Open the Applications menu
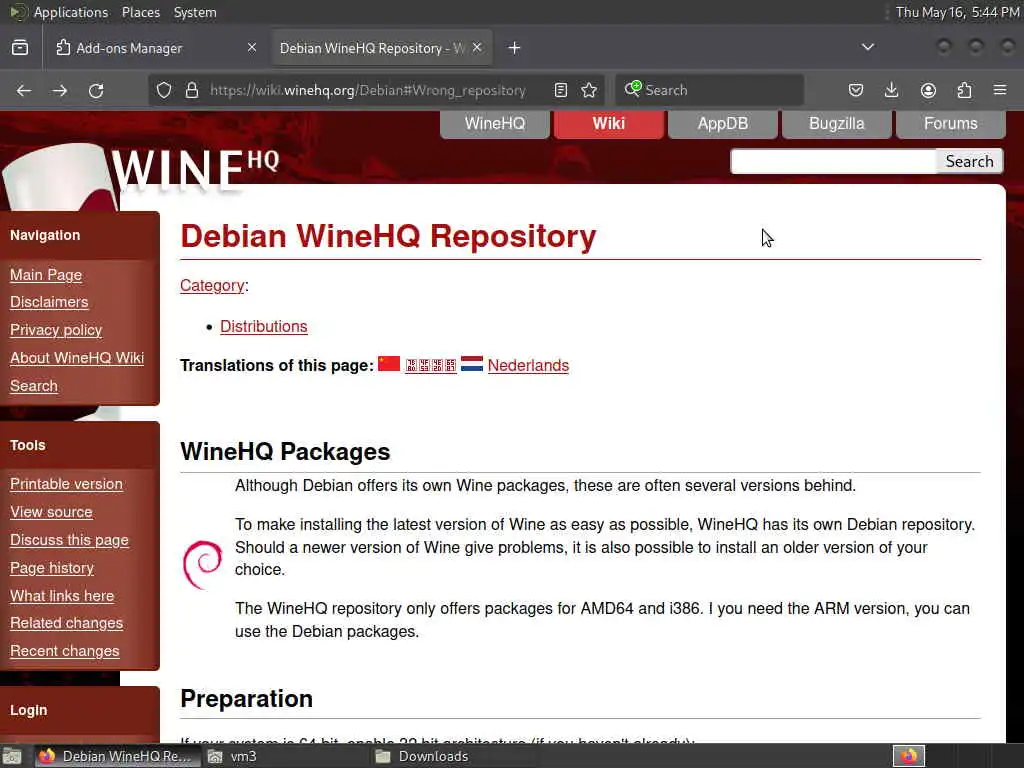1024x768 pixels. pyautogui.click(x=71, y=12)
